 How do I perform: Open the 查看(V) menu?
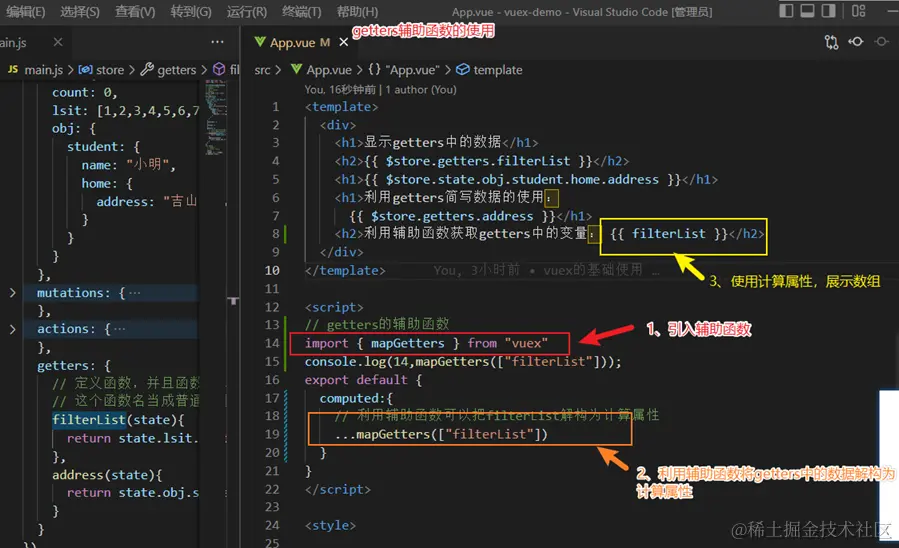[x=135, y=11]
